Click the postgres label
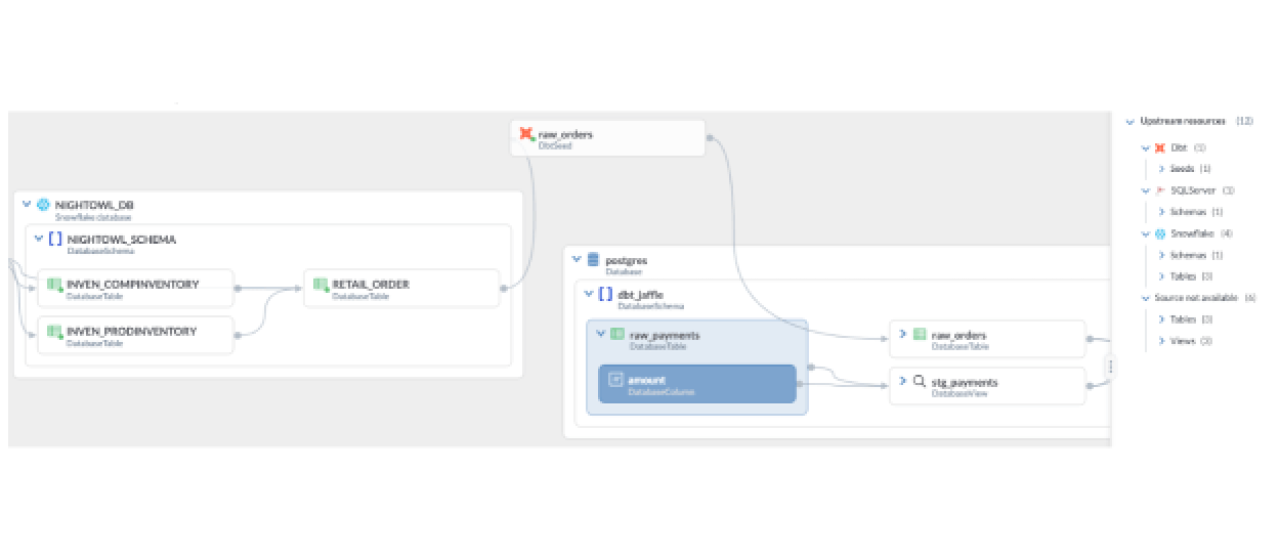This screenshot has height=557, width=1280. (x=626, y=260)
